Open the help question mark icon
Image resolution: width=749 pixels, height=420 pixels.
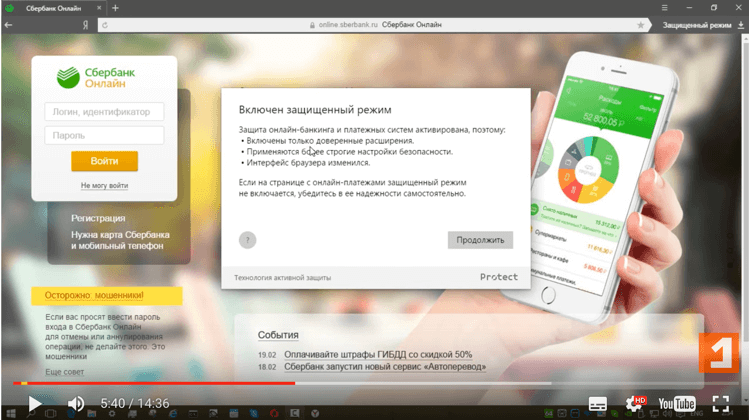pos(247,240)
